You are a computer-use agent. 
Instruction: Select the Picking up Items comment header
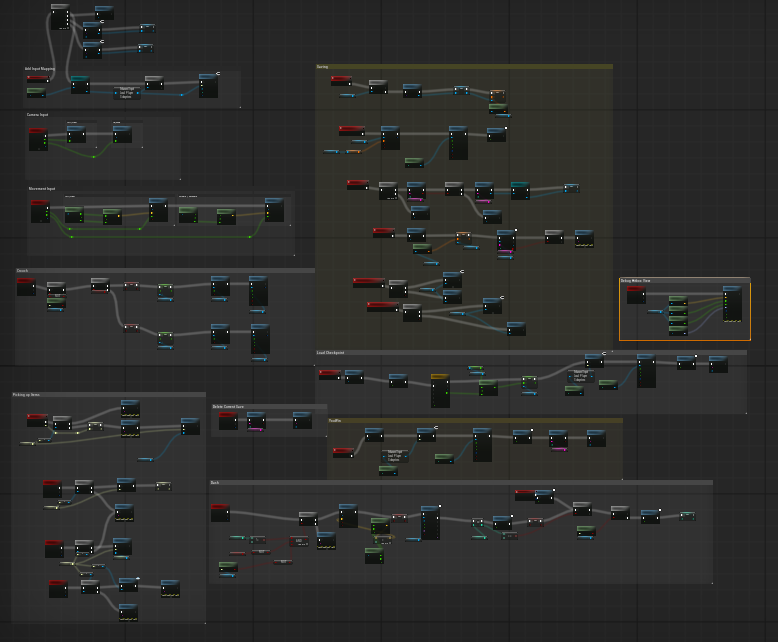point(109,394)
